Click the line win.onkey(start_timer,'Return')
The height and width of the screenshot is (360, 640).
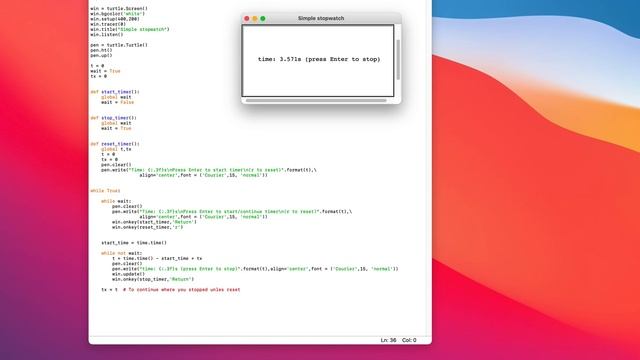point(154,222)
